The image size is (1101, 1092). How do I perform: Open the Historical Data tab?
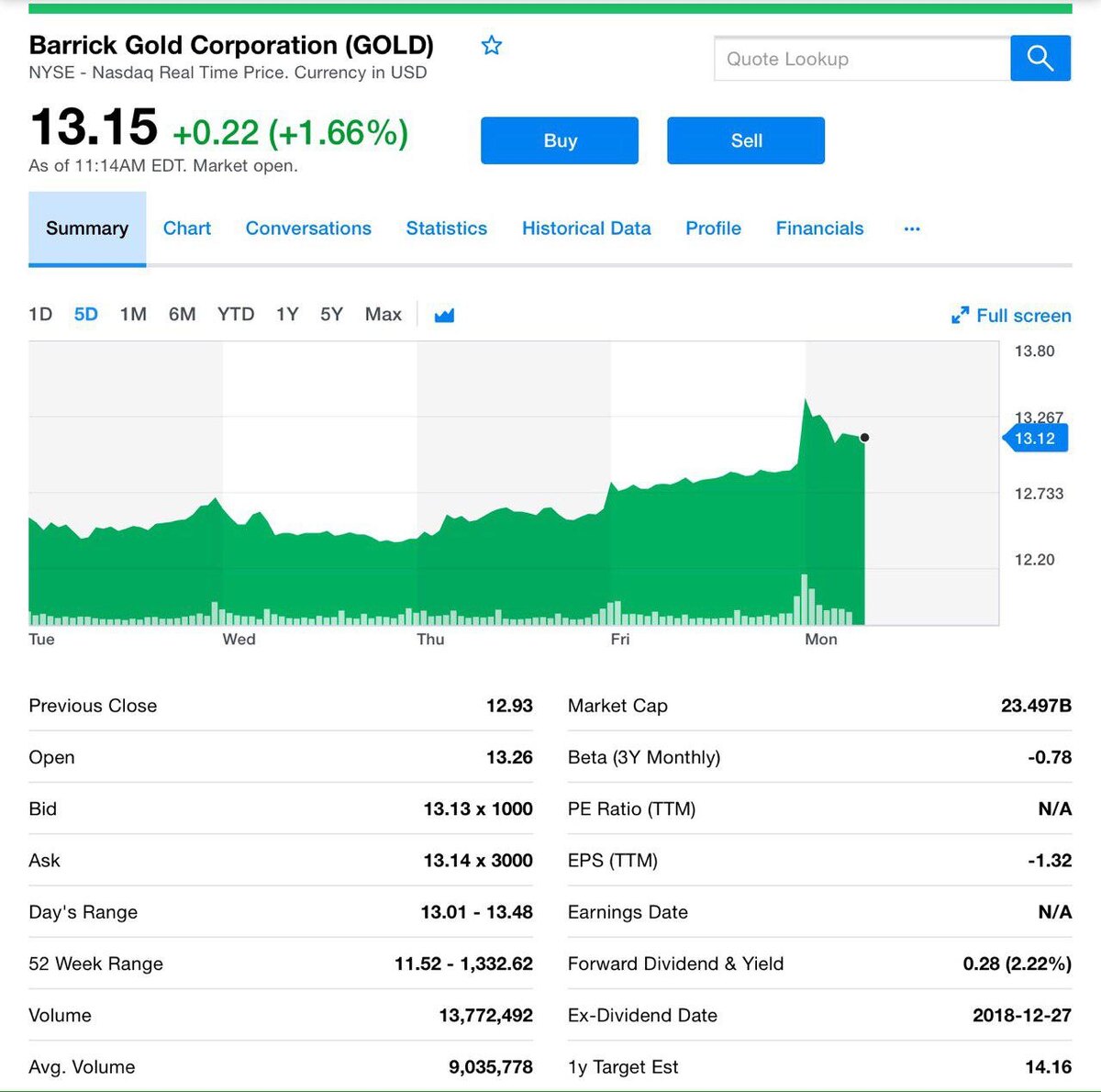[x=586, y=228]
